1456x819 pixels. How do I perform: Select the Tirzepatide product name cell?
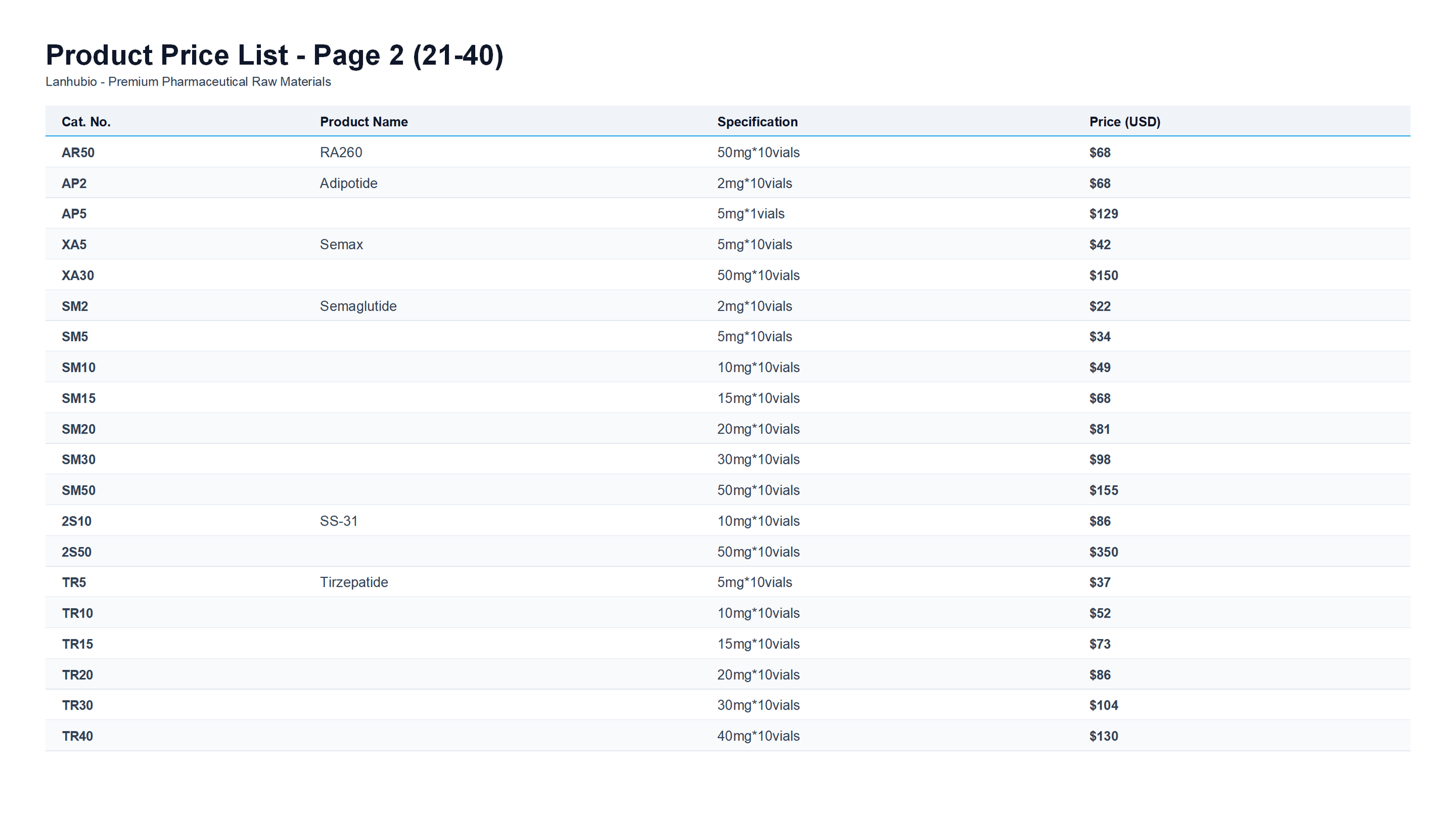(354, 583)
